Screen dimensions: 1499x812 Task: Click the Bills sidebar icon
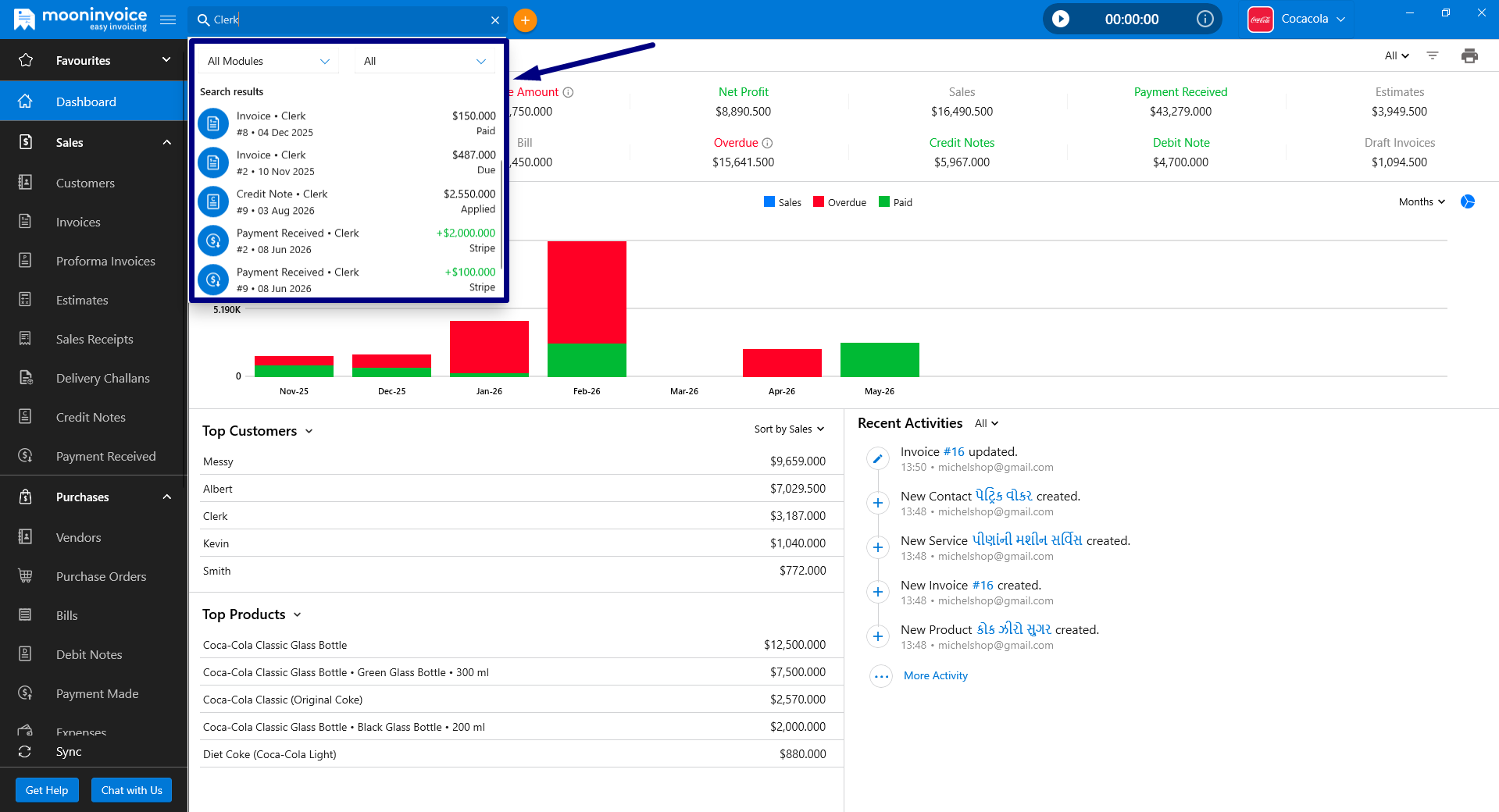coord(25,615)
